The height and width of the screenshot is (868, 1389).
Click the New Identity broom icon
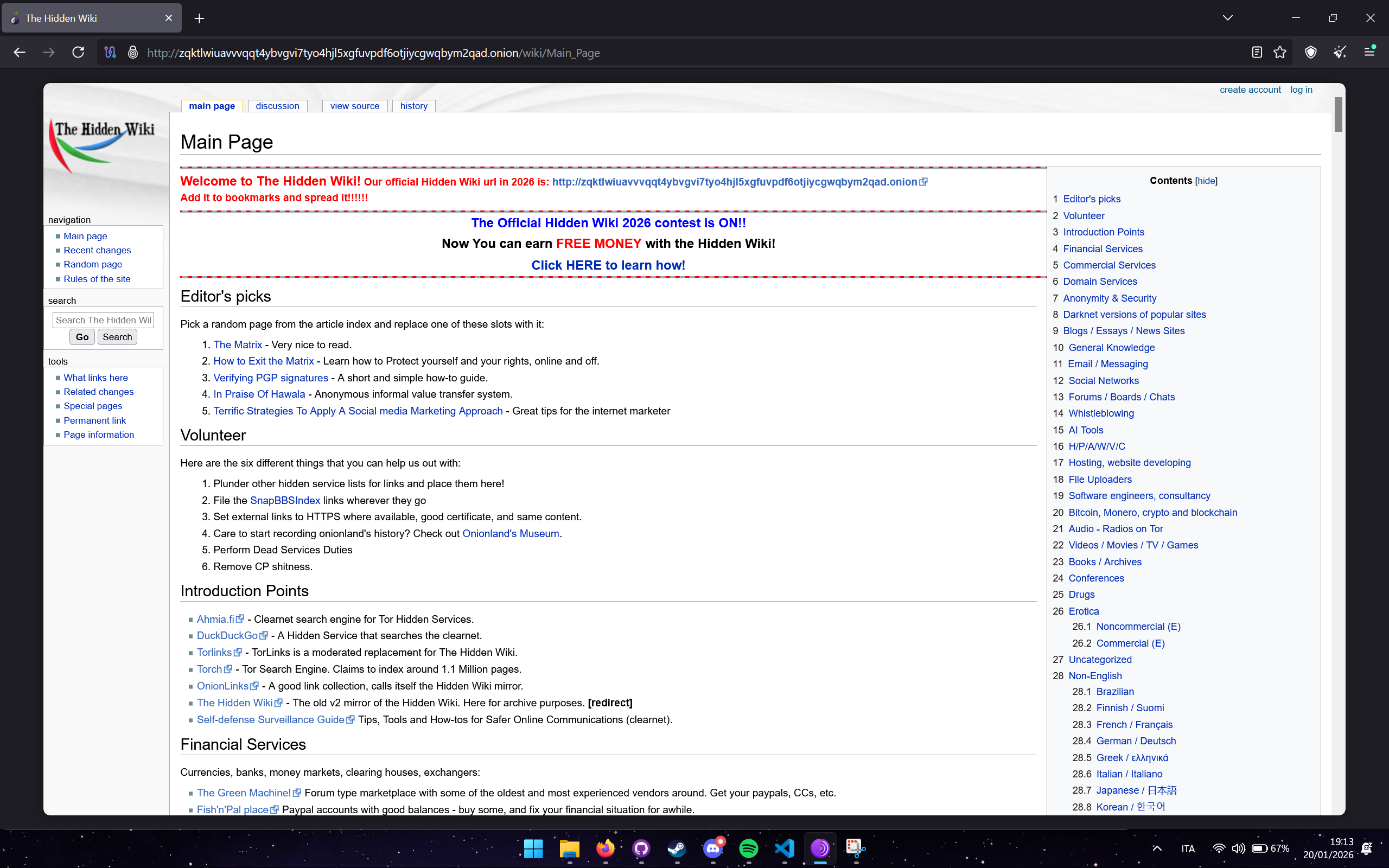point(1340,53)
